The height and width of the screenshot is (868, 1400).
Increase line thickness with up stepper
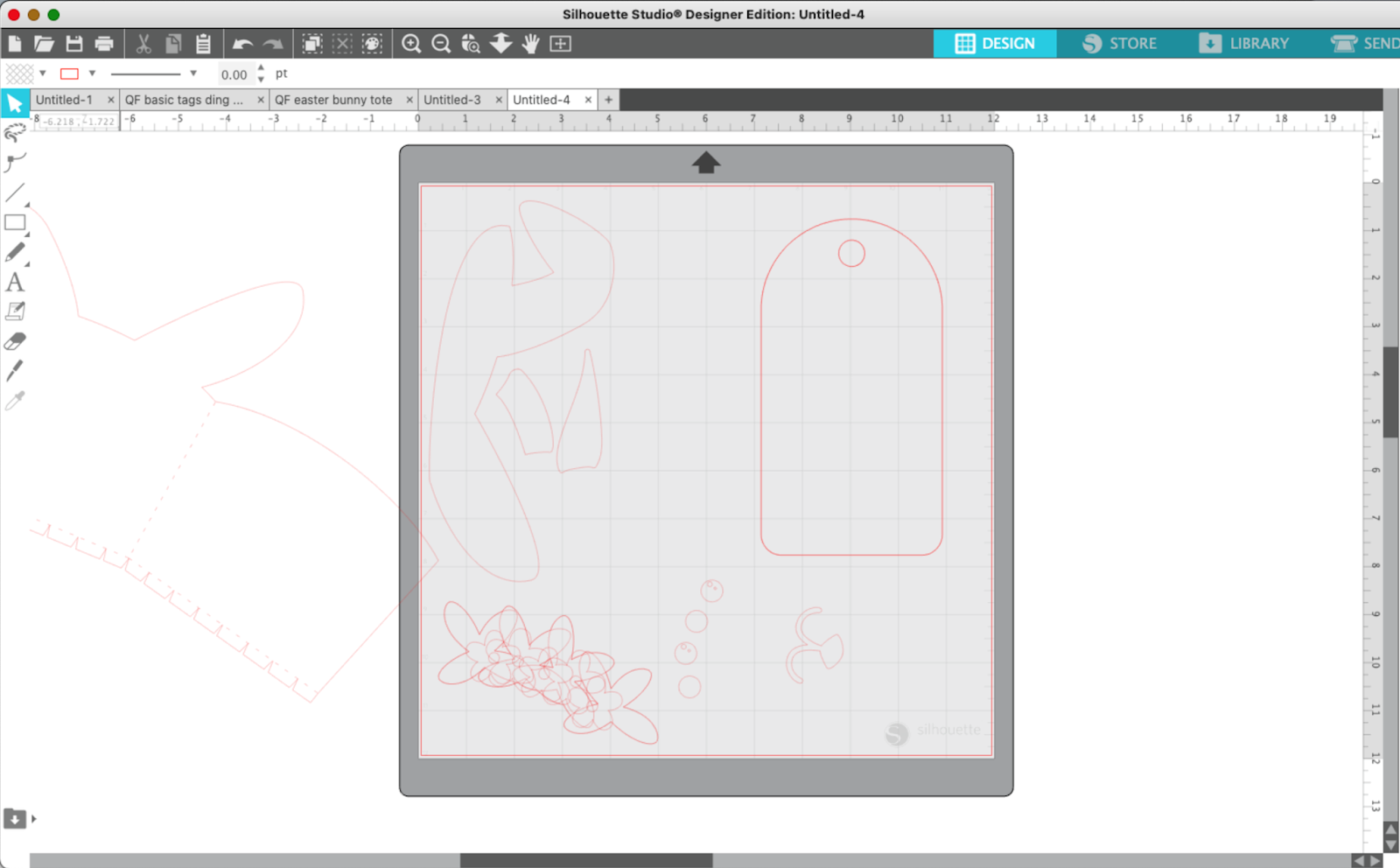261,68
